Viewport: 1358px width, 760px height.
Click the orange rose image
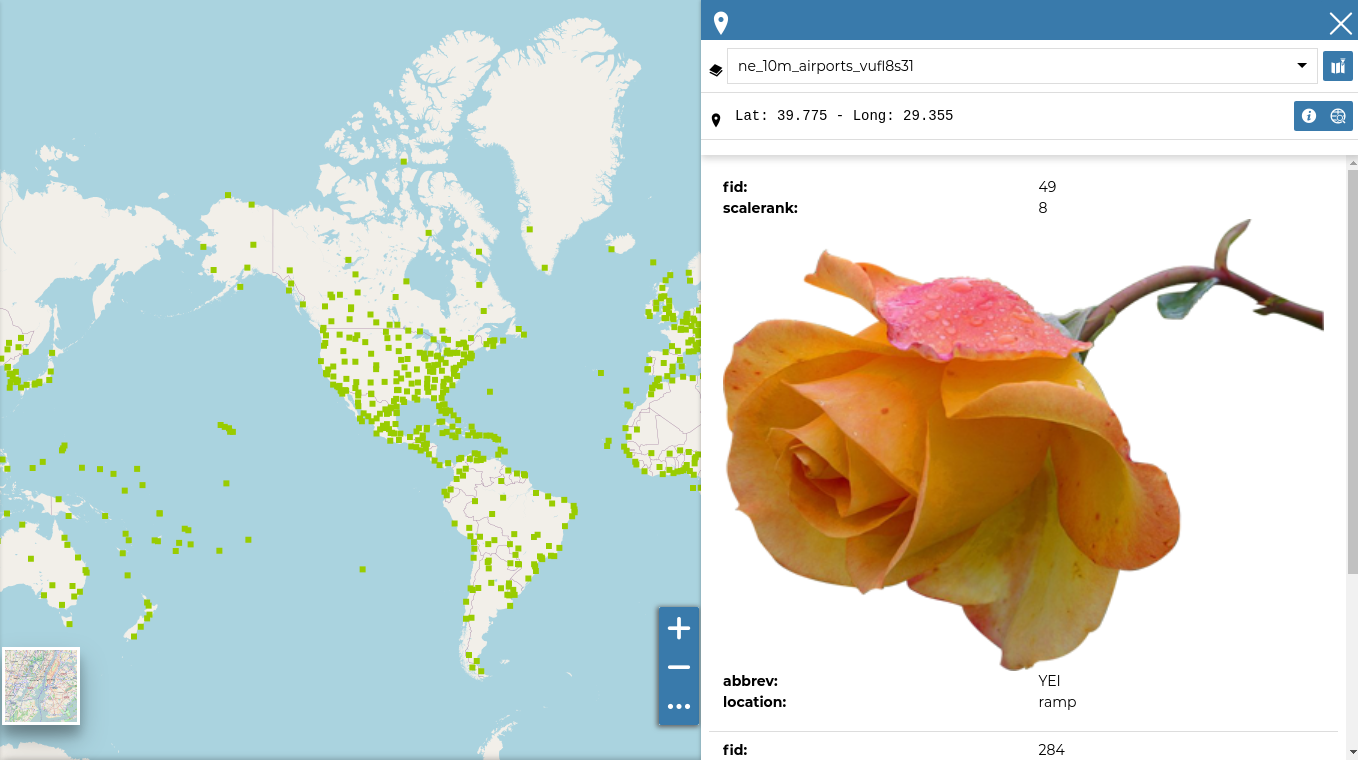tap(950, 450)
